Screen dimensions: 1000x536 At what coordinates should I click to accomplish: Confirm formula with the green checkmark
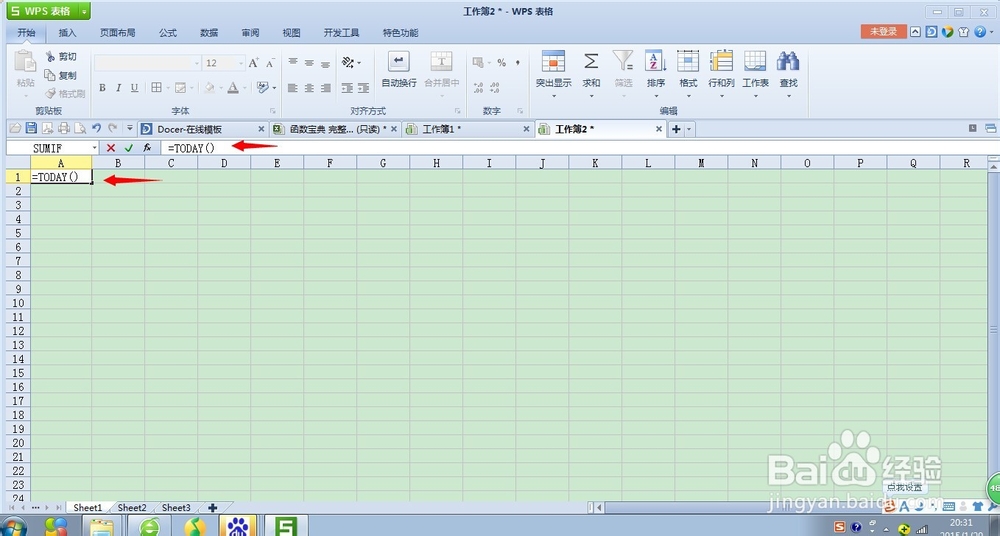[x=129, y=147]
